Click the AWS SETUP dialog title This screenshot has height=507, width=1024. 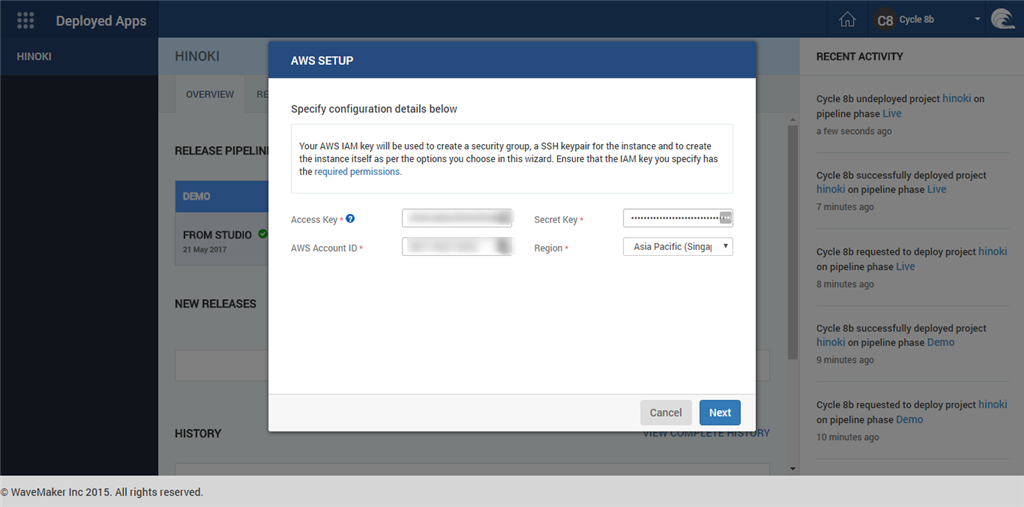click(322, 61)
